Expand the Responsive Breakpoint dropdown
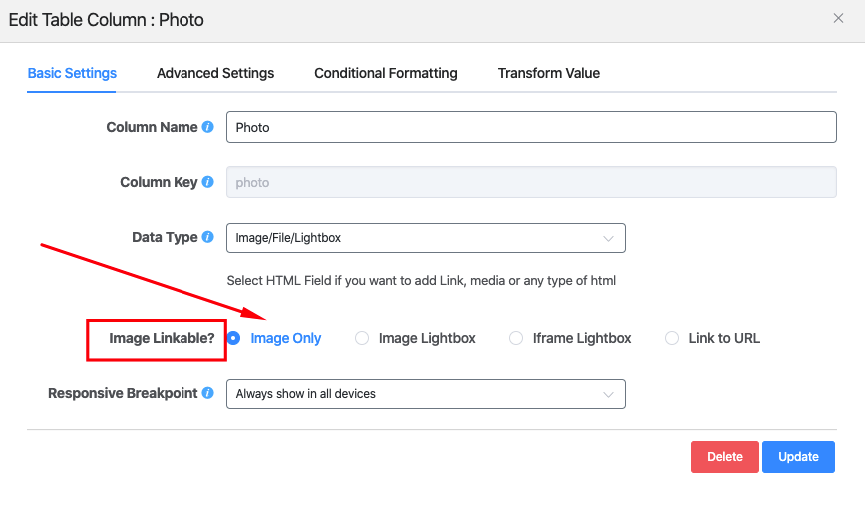Screen dimensions: 865x511 (x=425, y=394)
